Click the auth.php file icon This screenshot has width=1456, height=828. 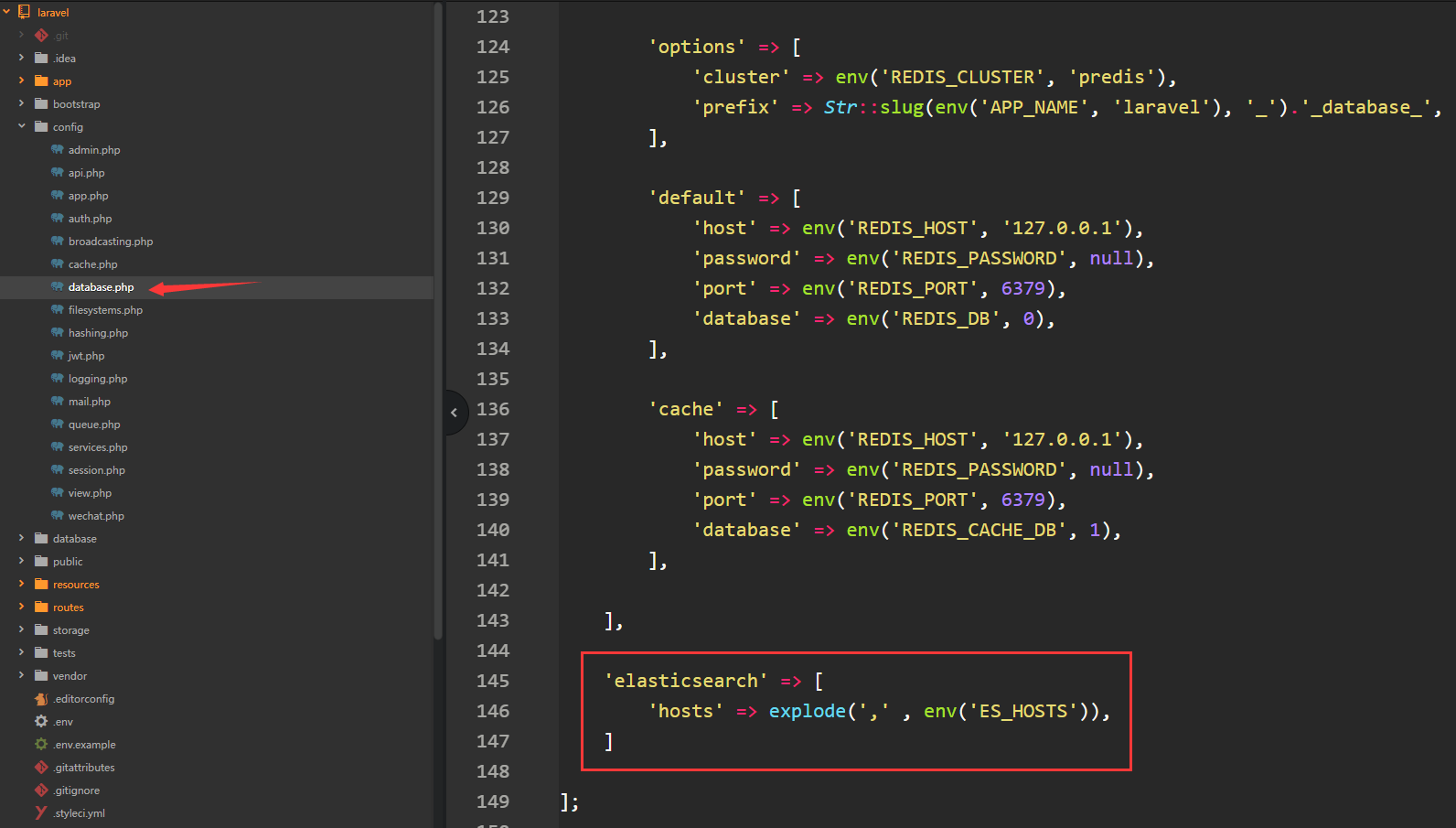(58, 218)
